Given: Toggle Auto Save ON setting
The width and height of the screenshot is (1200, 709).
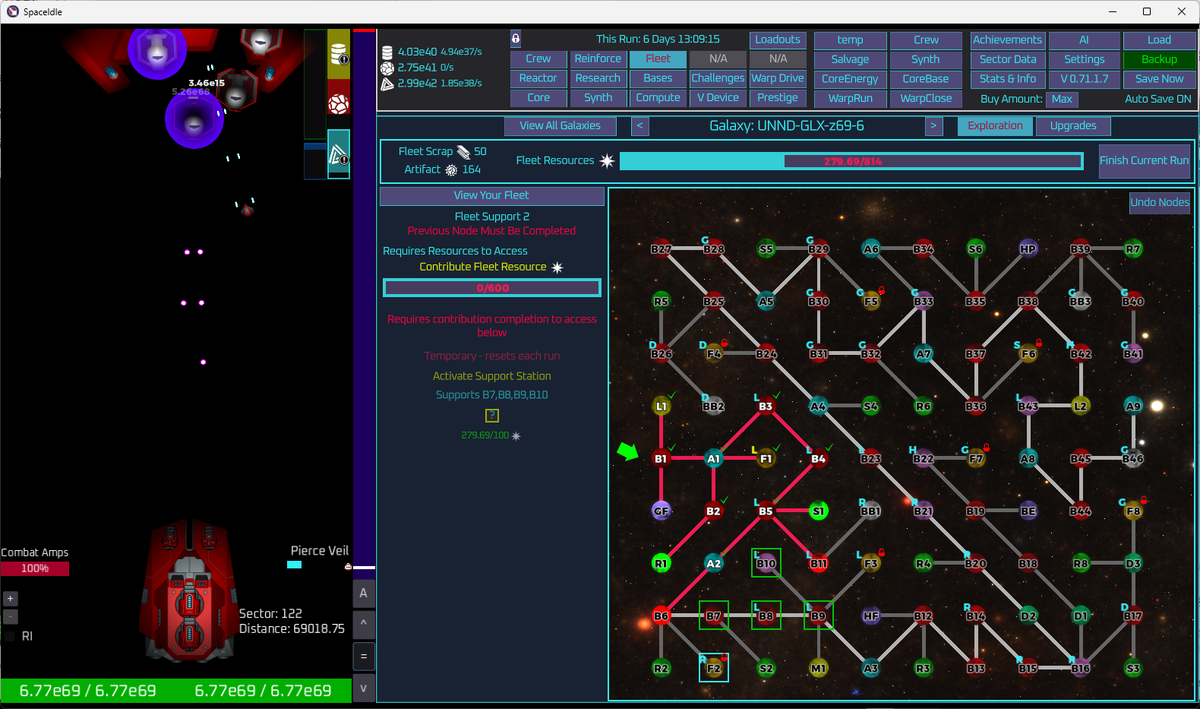Looking at the screenshot, I should click(x=1158, y=99).
